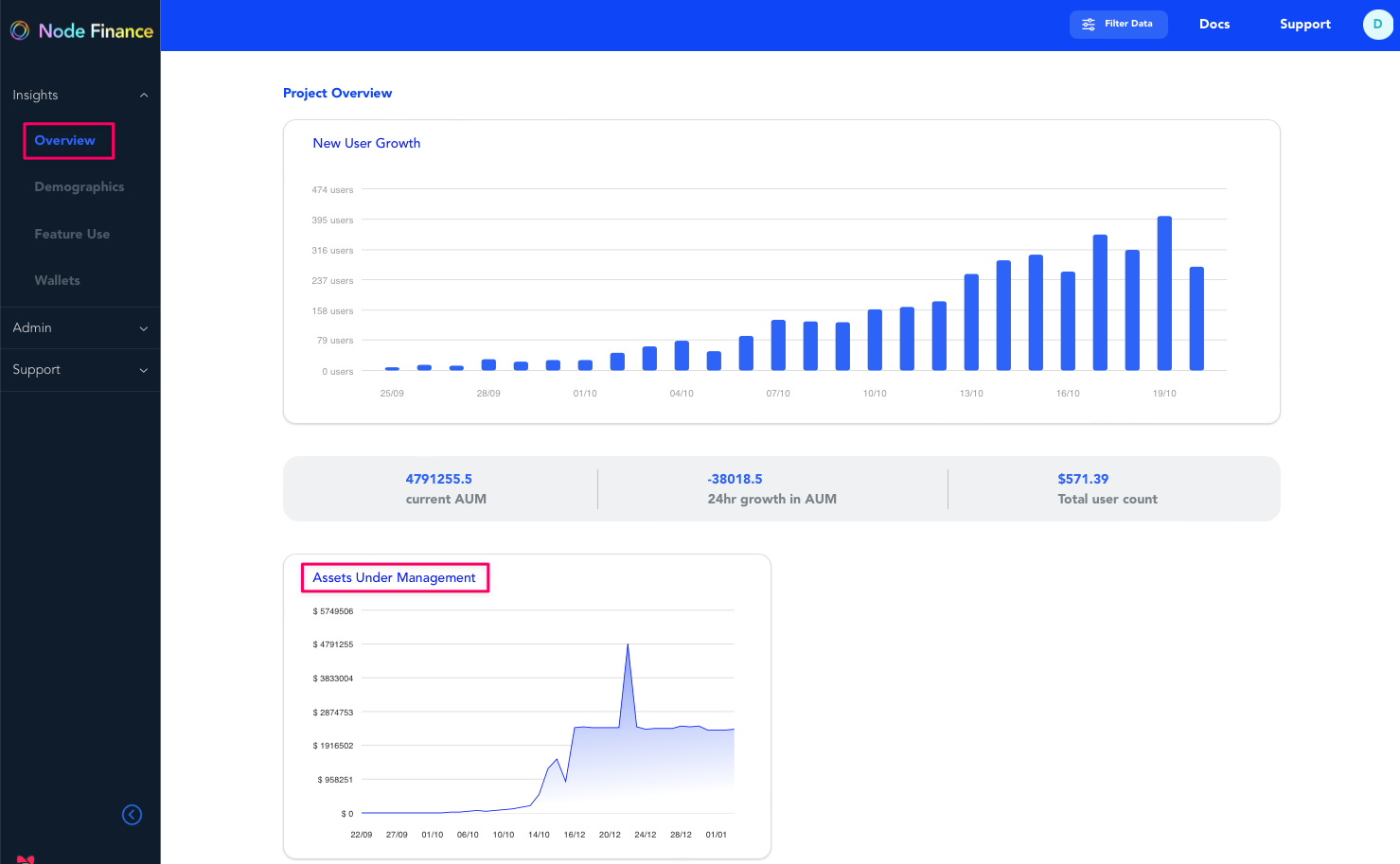Click the New User Growth chart title
1400x864 pixels.
pyautogui.click(x=366, y=143)
